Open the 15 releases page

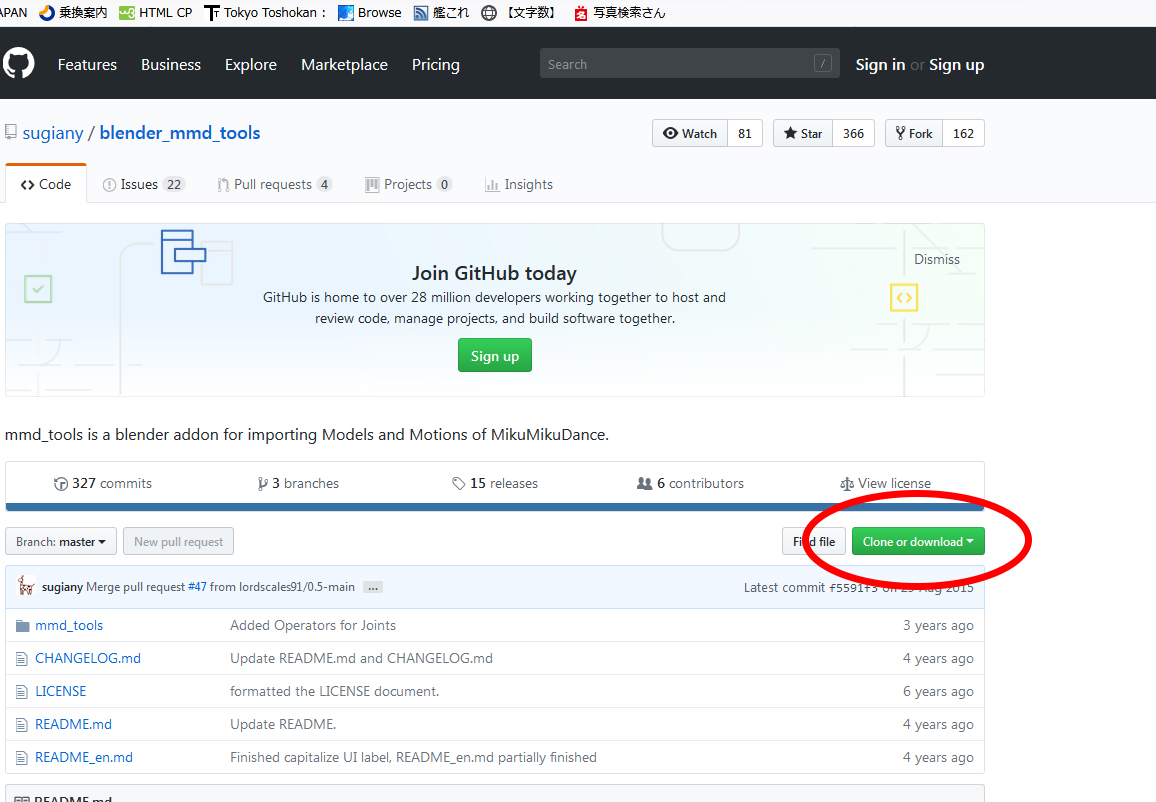tap(495, 483)
